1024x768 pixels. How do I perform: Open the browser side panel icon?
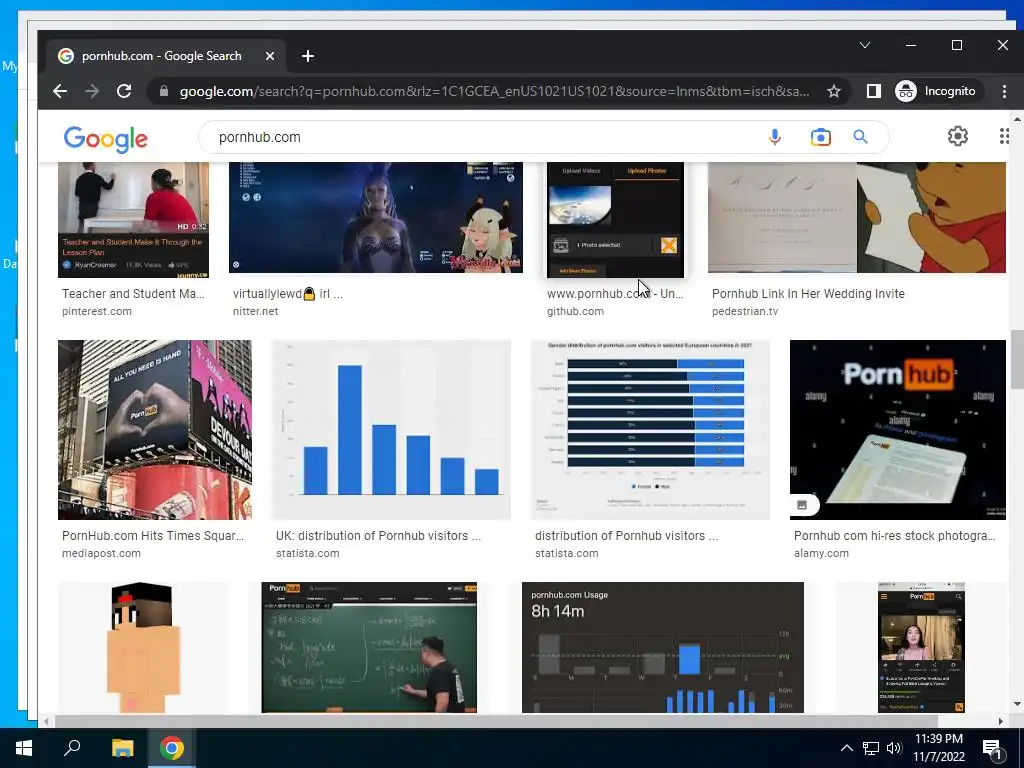(x=873, y=91)
